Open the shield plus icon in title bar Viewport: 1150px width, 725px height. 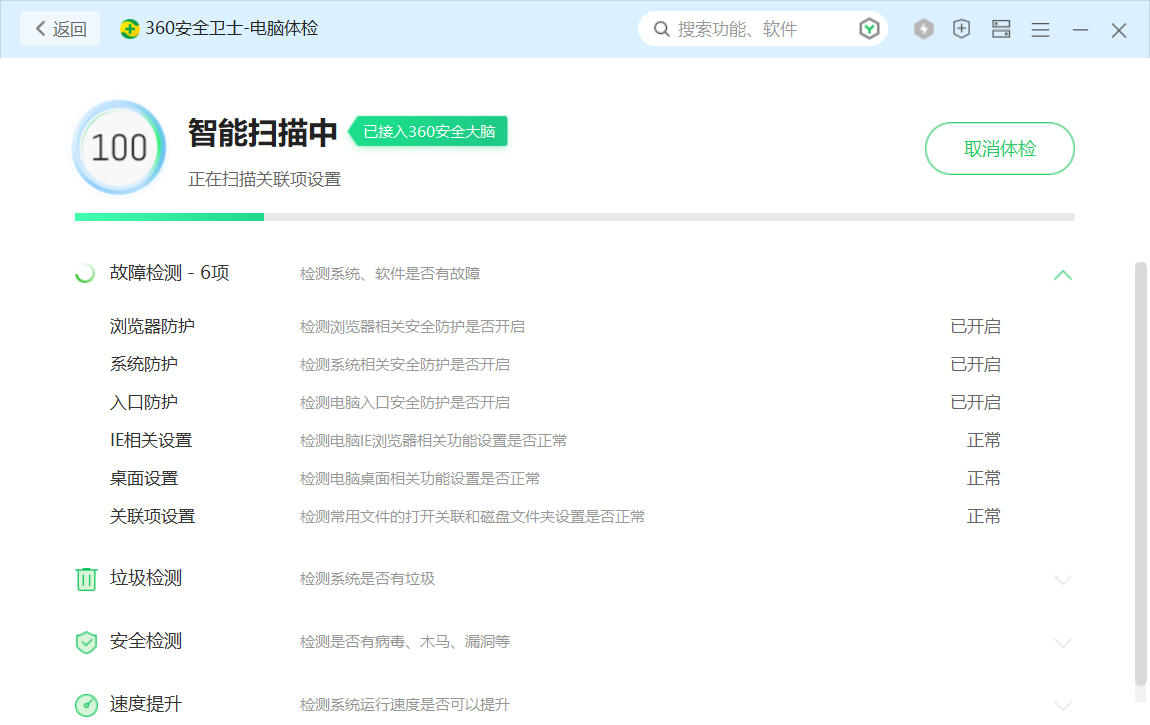coord(962,29)
